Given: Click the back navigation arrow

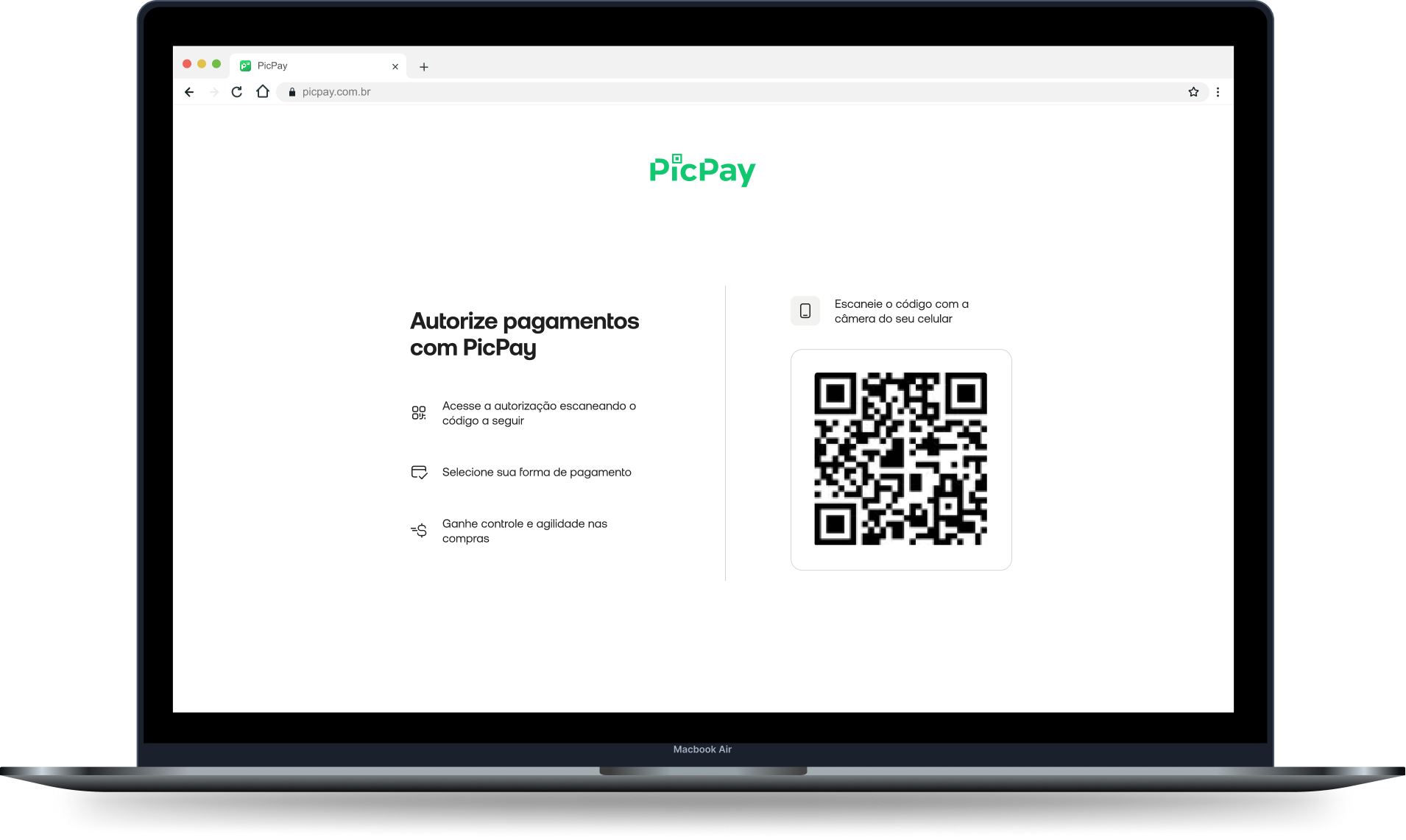Looking at the screenshot, I should [x=189, y=91].
